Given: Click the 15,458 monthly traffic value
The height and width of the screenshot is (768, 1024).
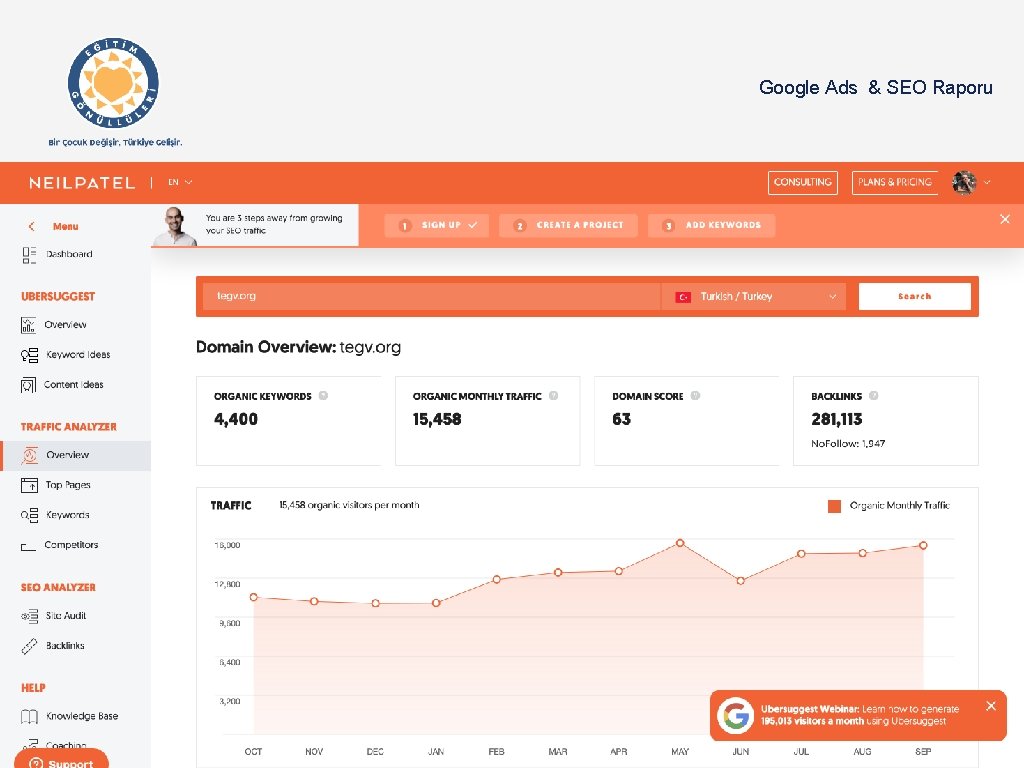Looking at the screenshot, I should coord(437,419).
